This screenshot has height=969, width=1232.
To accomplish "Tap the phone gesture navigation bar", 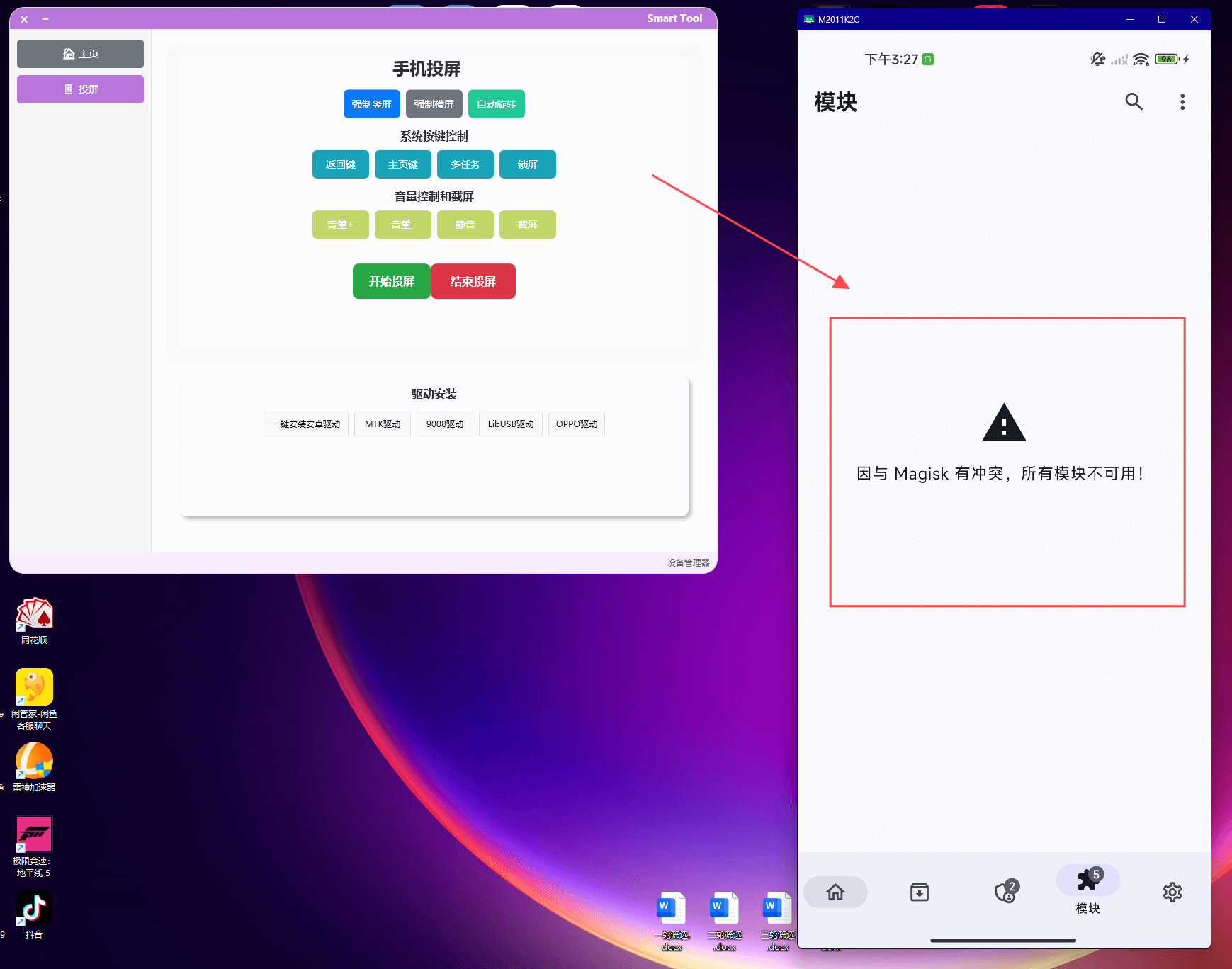I will point(1003,940).
